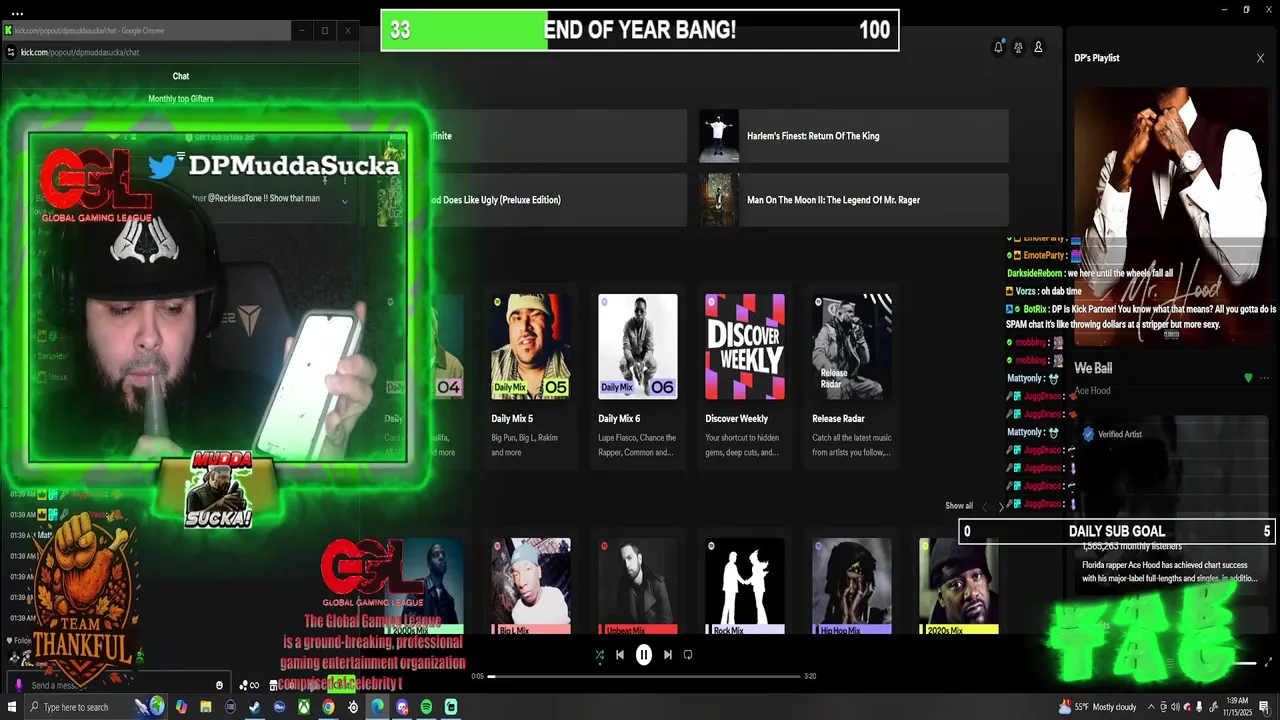Toggle the green heart for We Ball
The height and width of the screenshot is (720, 1280).
[1248, 378]
